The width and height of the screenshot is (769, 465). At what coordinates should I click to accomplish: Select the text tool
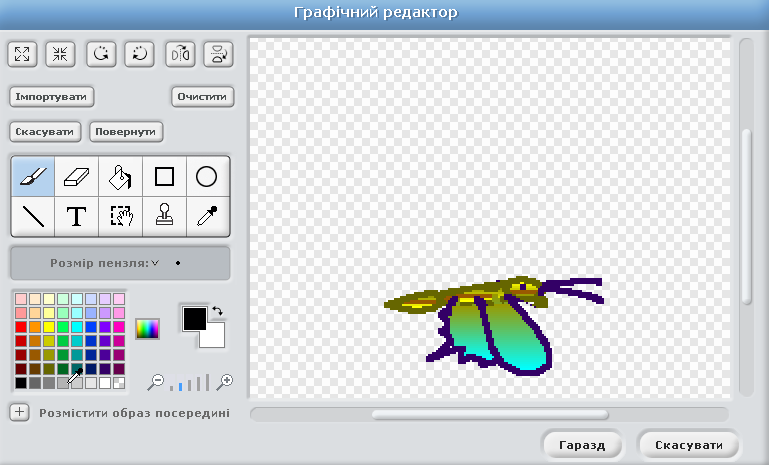pos(77,216)
